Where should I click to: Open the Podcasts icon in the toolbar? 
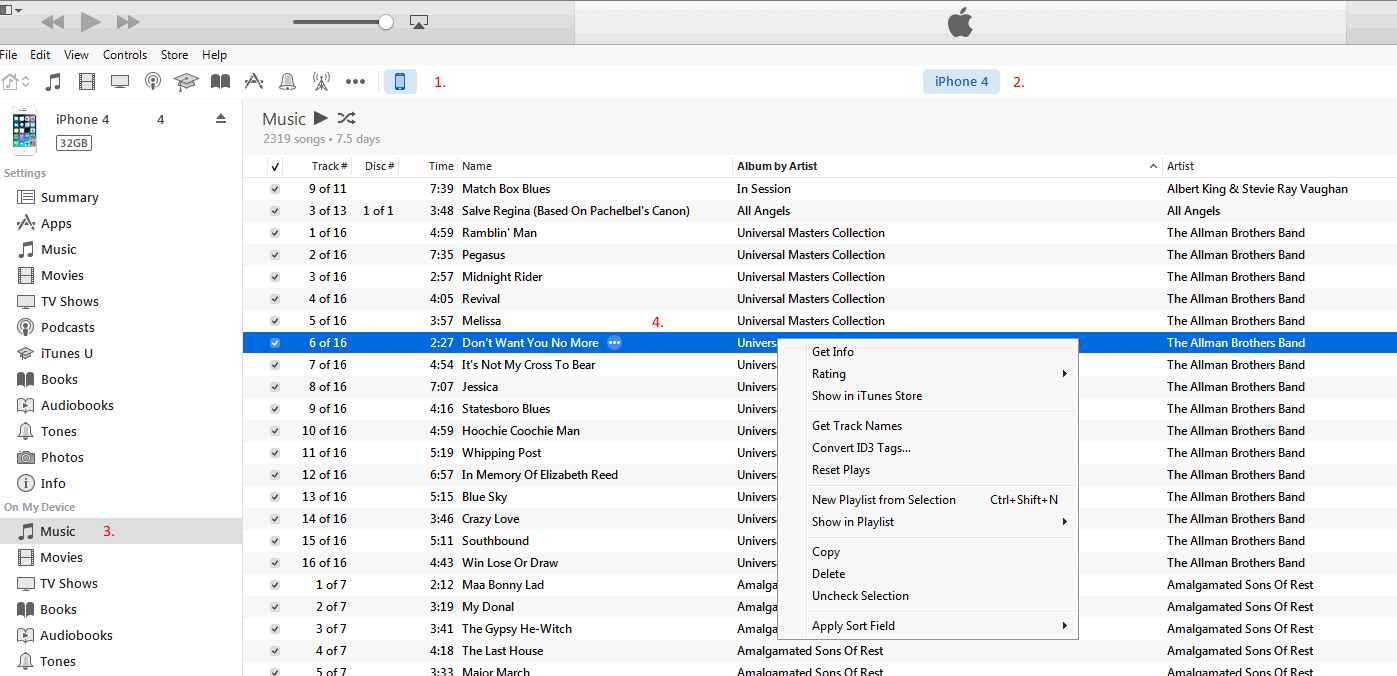click(x=153, y=82)
